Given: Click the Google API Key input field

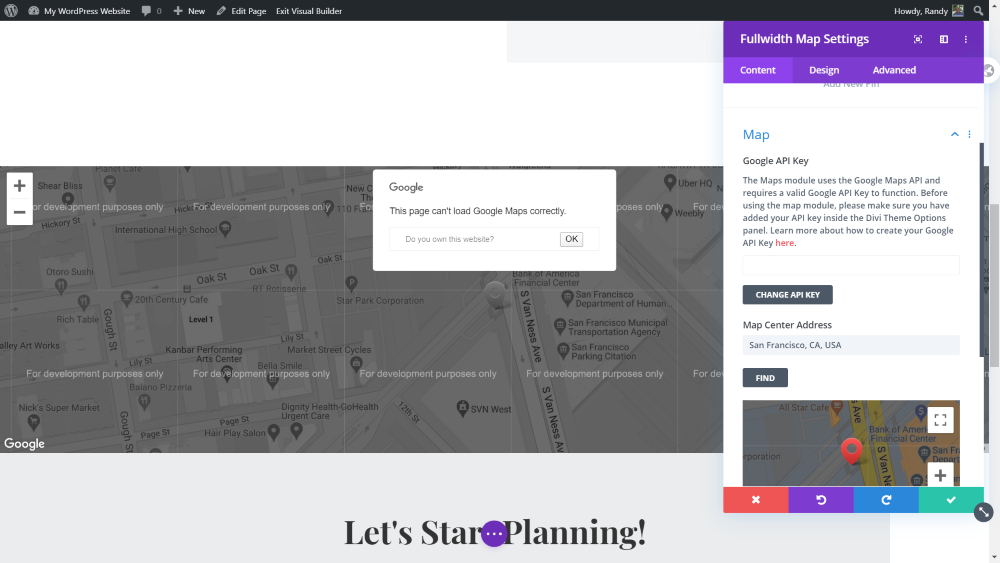Looking at the screenshot, I should point(851,265).
